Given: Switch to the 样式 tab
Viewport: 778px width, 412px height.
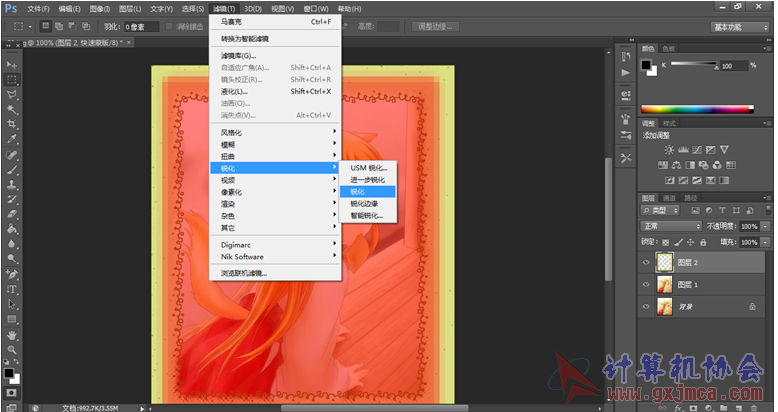Looking at the screenshot, I should (669, 123).
